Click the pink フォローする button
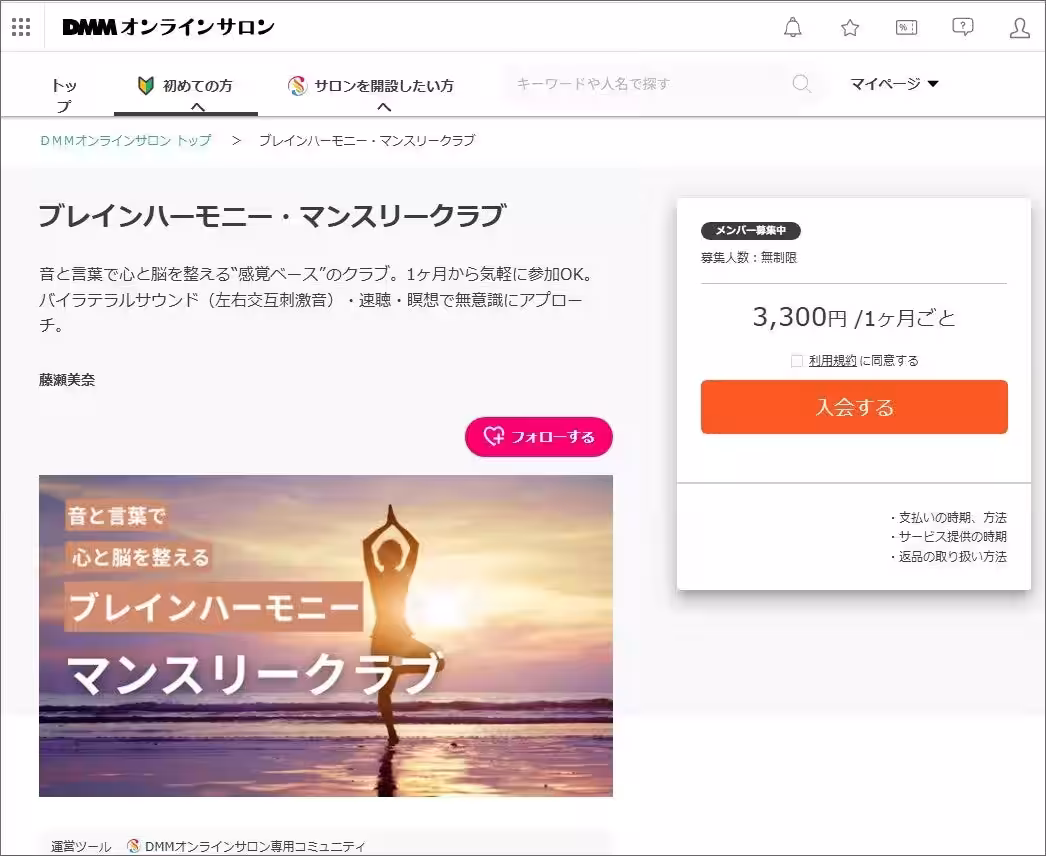The width and height of the screenshot is (1046, 856). point(538,437)
